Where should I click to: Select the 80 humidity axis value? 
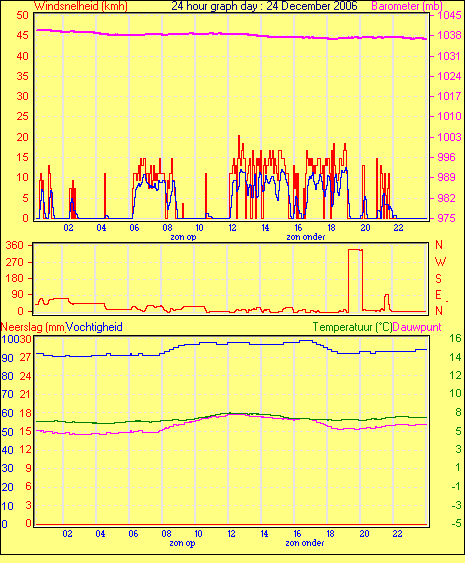click(x=7, y=376)
